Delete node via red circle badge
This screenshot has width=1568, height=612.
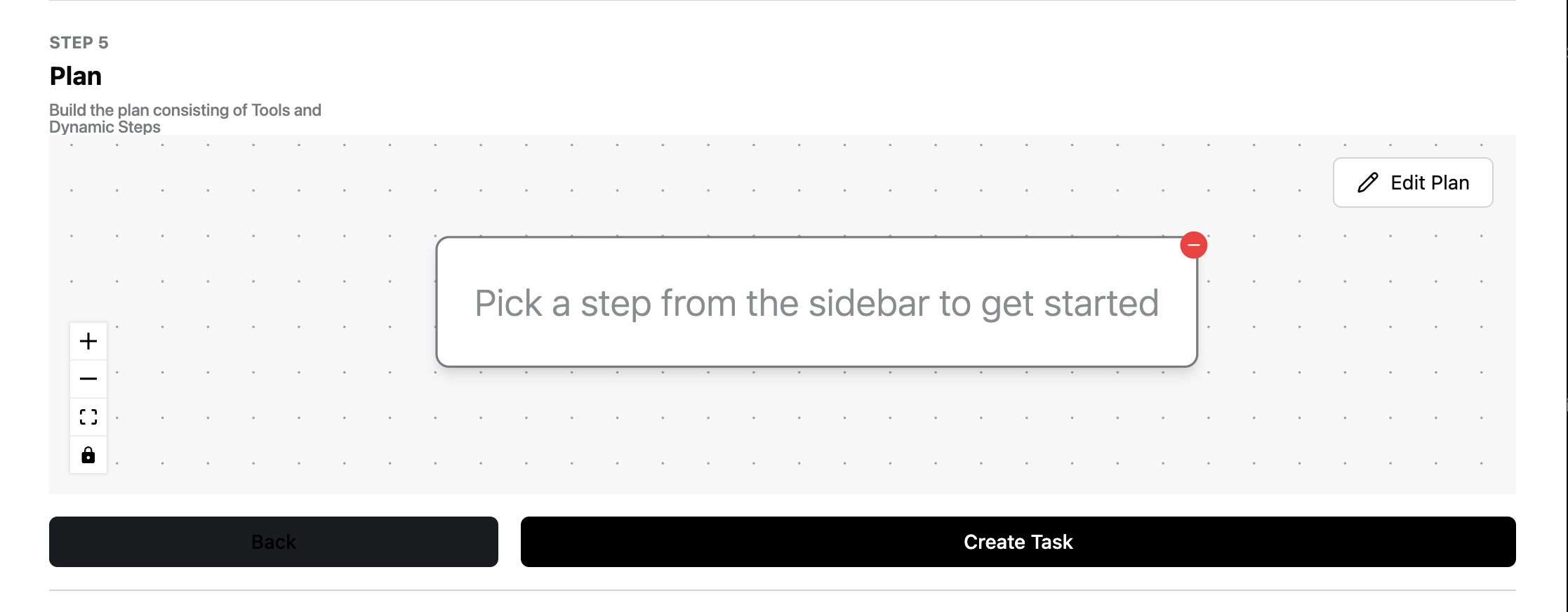[1193, 245]
